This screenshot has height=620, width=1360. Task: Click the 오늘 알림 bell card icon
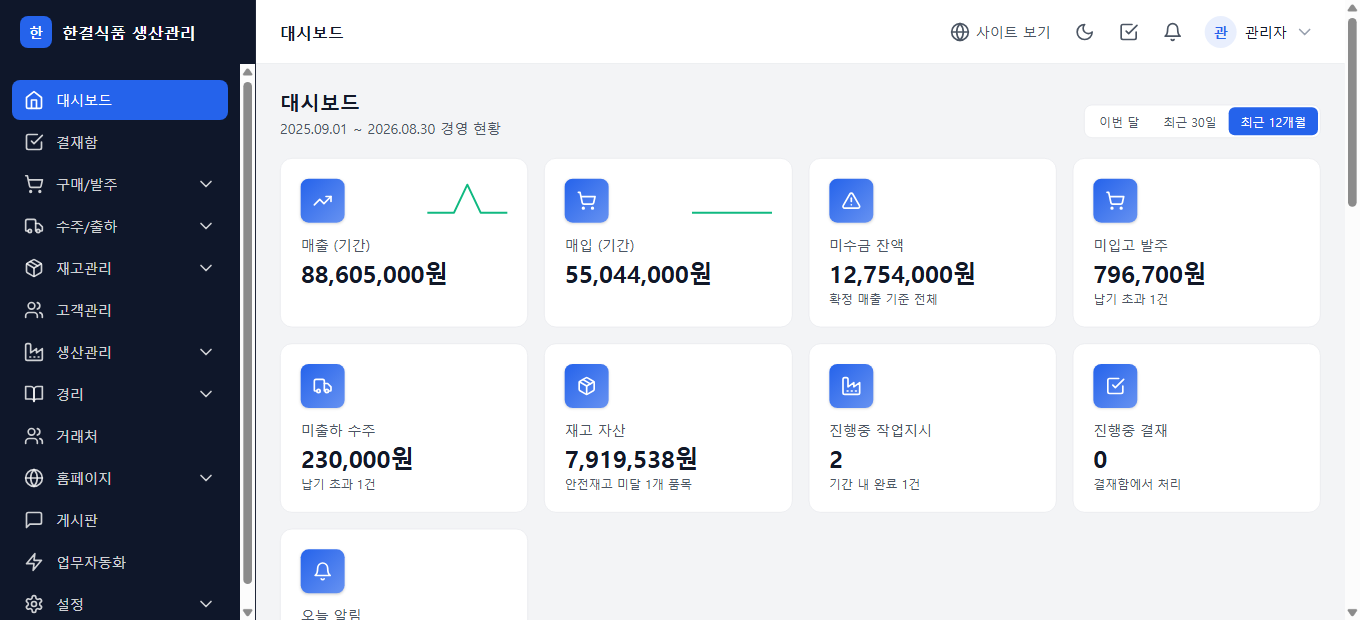(x=323, y=571)
